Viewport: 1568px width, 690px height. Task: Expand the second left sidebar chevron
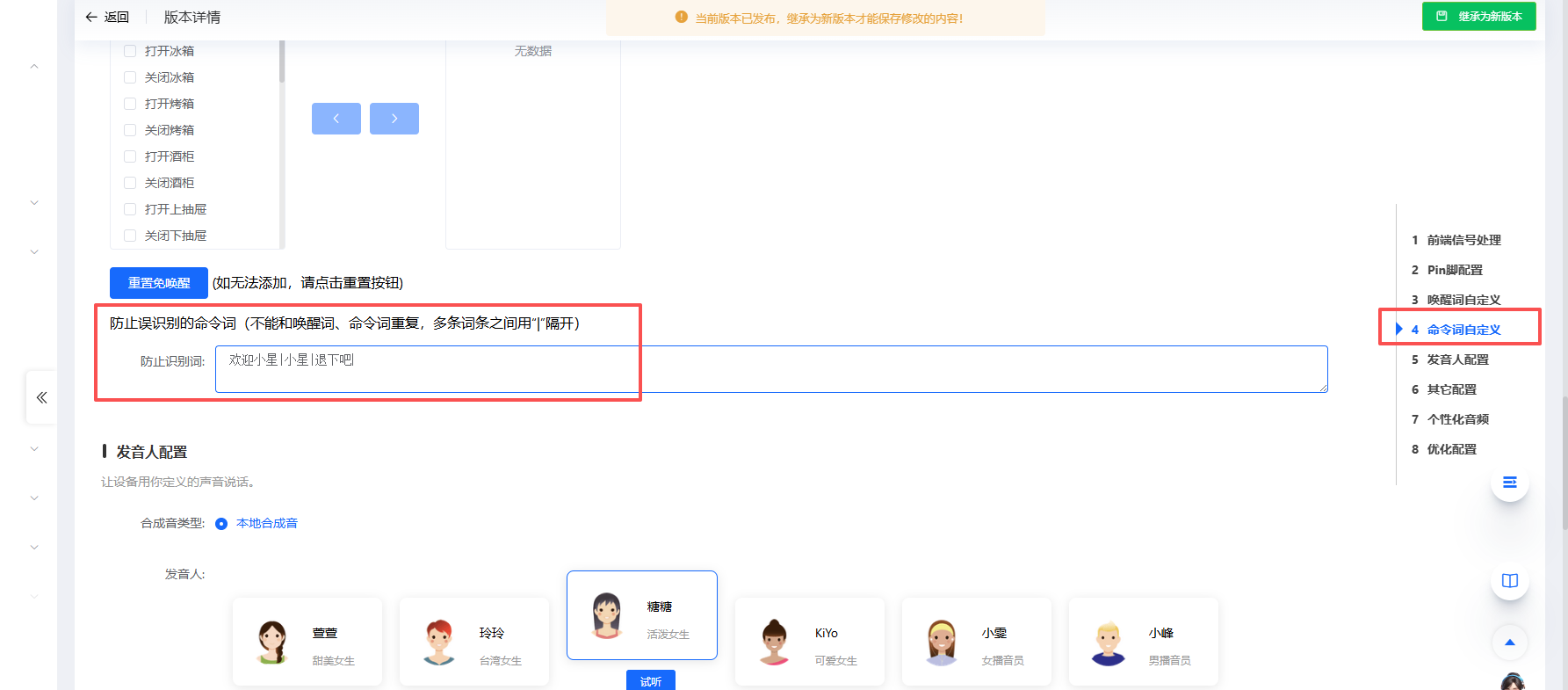34,202
